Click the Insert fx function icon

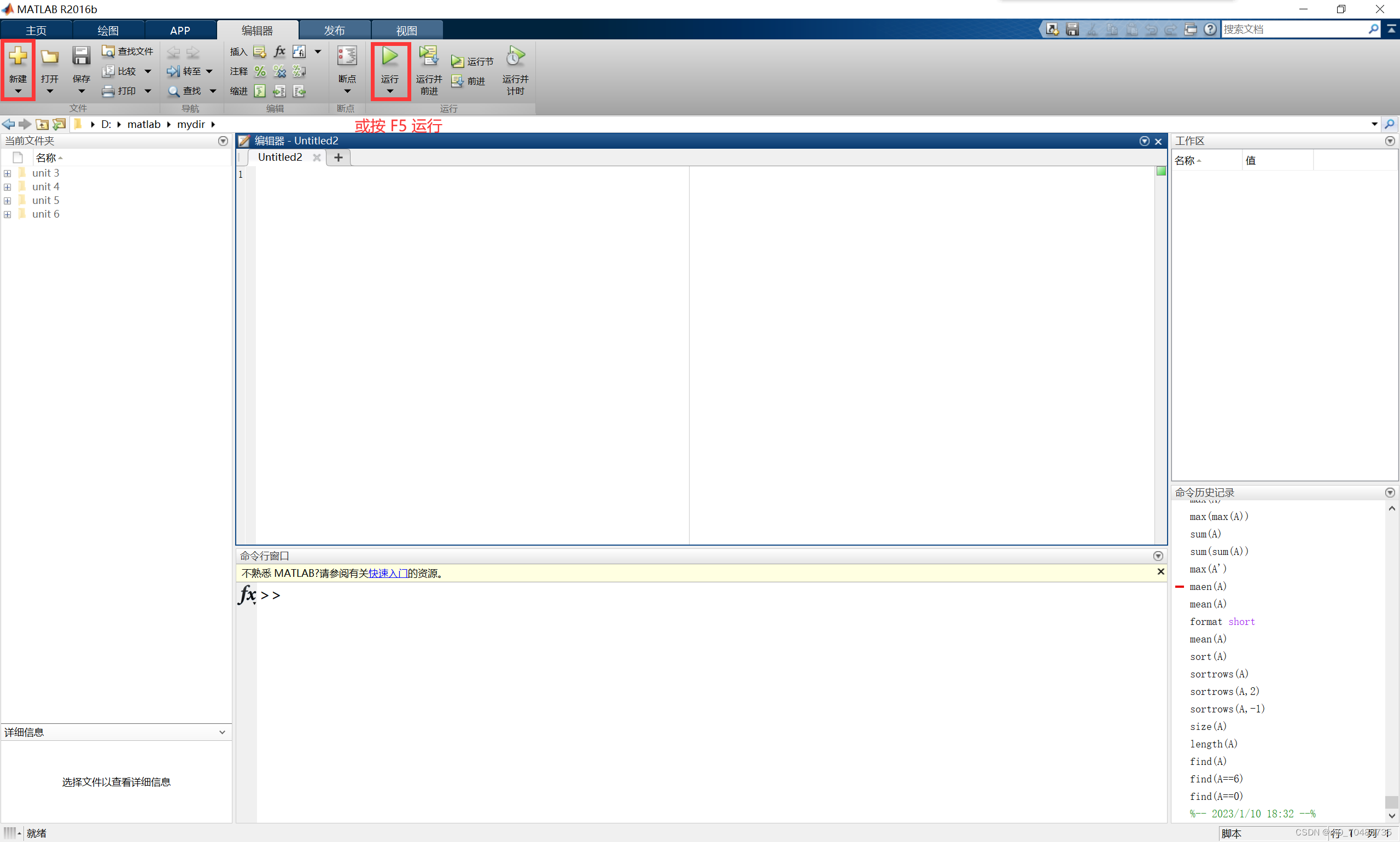[279, 51]
